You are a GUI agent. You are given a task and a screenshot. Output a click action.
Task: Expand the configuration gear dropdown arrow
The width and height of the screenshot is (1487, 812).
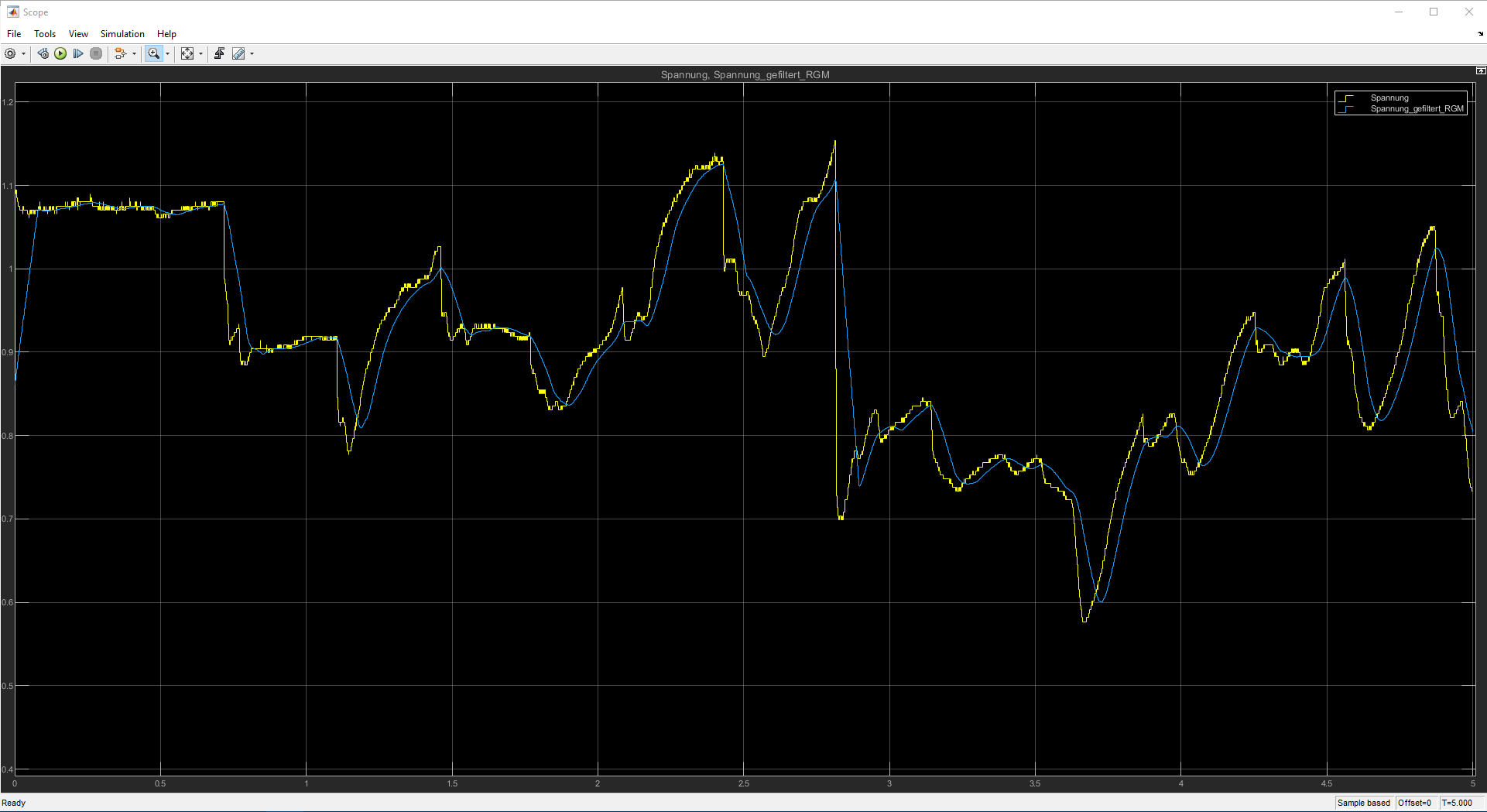pyautogui.click(x=23, y=54)
